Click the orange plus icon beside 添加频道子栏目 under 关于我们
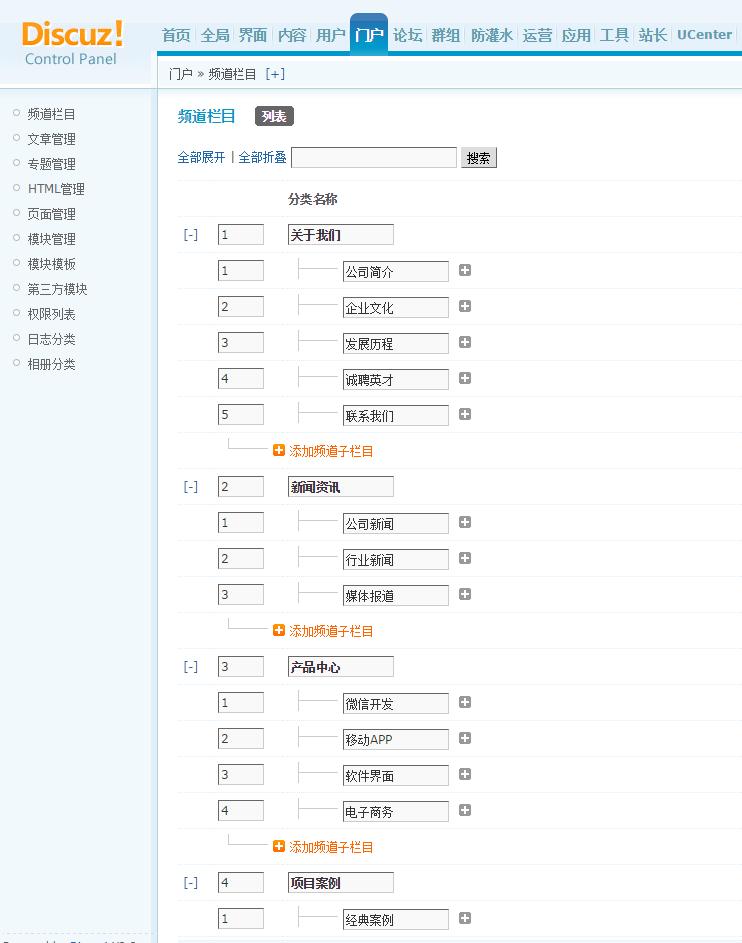 pos(279,450)
